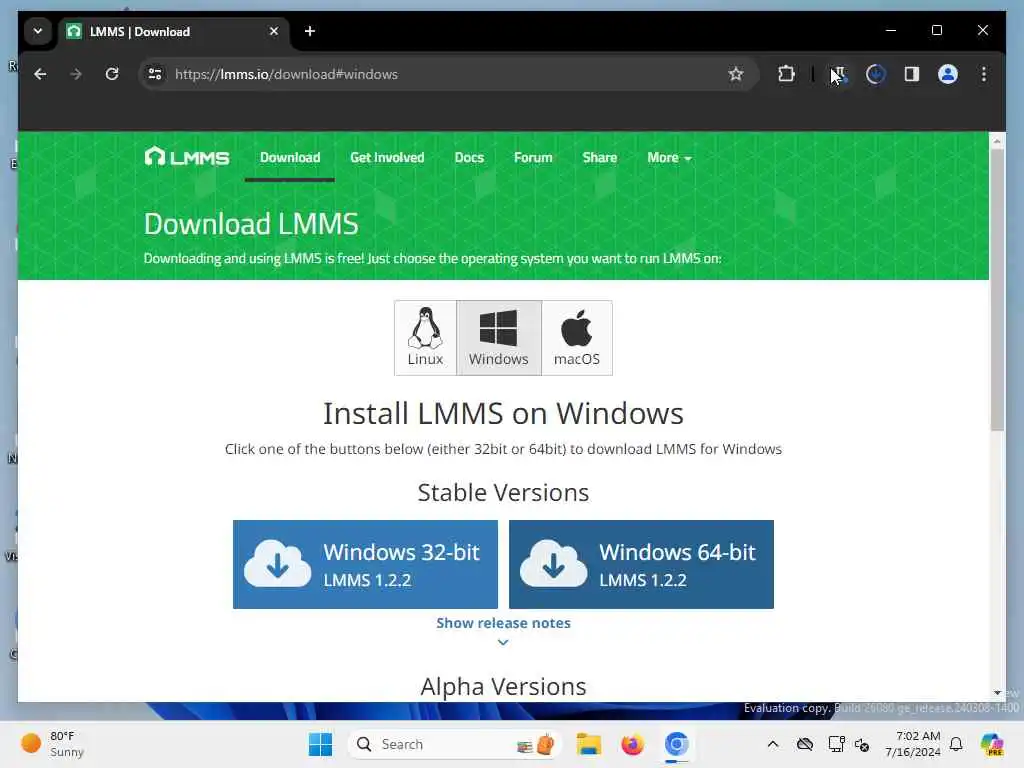Open the browser three-dot menu
The width and height of the screenshot is (1024, 768).
[x=984, y=74]
